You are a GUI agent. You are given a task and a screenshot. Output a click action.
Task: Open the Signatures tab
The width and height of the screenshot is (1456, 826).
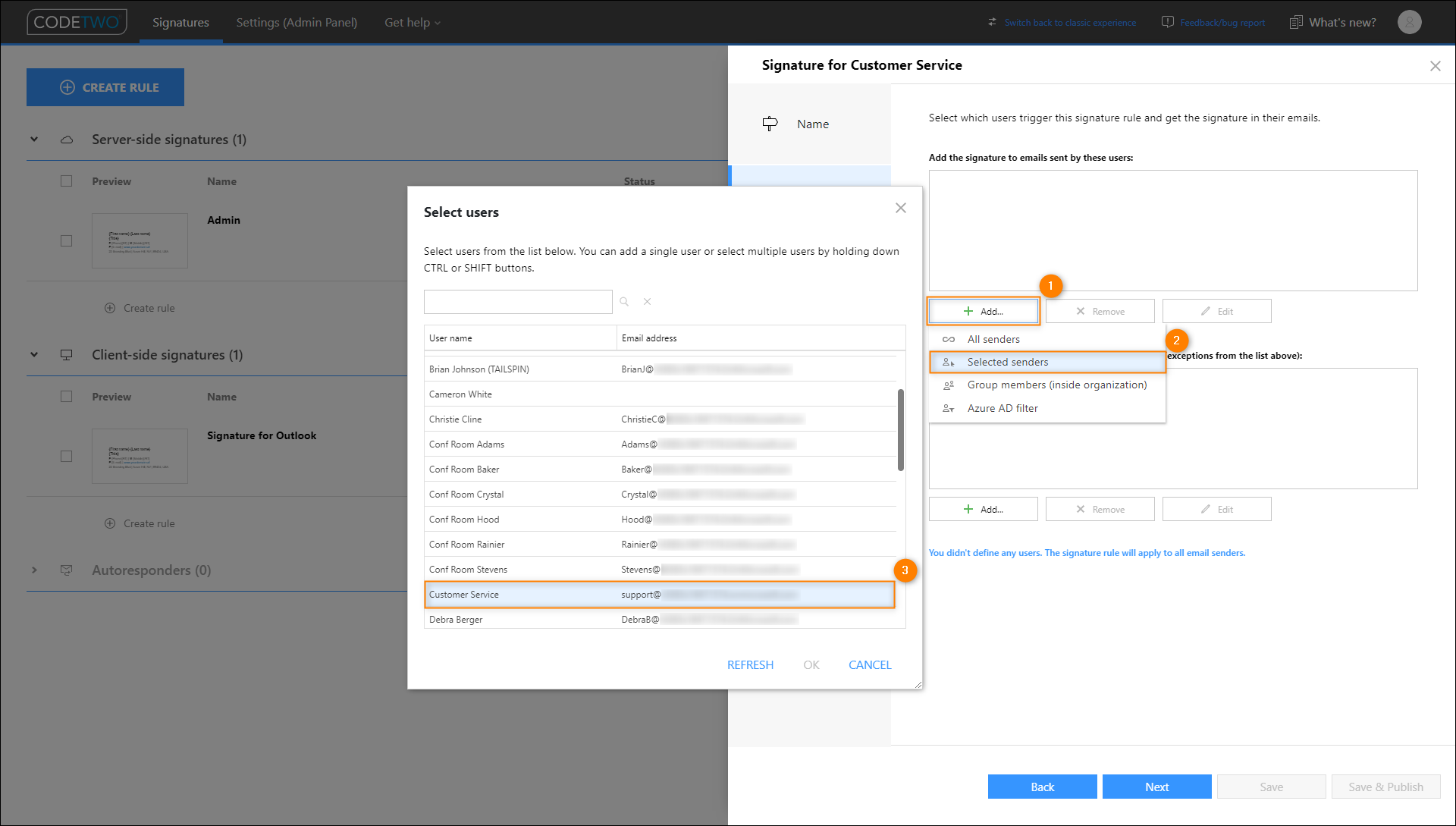tap(180, 23)
